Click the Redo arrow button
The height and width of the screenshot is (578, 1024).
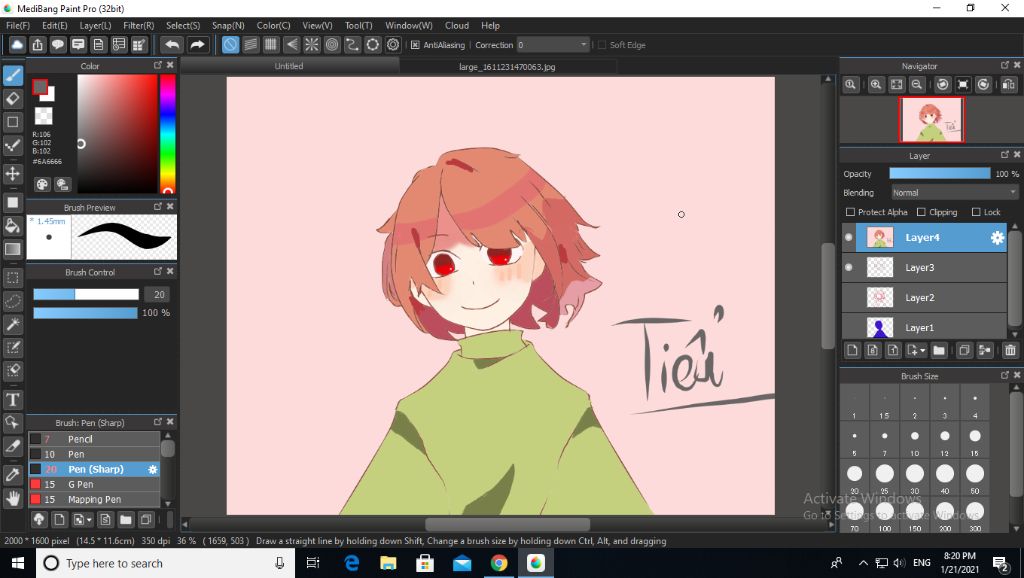tap(197, 44)
